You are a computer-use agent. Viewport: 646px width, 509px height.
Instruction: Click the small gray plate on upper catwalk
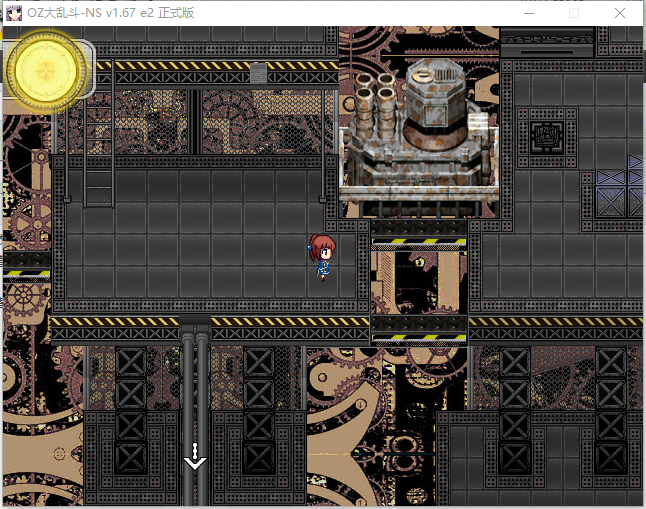click(x=258, y=73)
